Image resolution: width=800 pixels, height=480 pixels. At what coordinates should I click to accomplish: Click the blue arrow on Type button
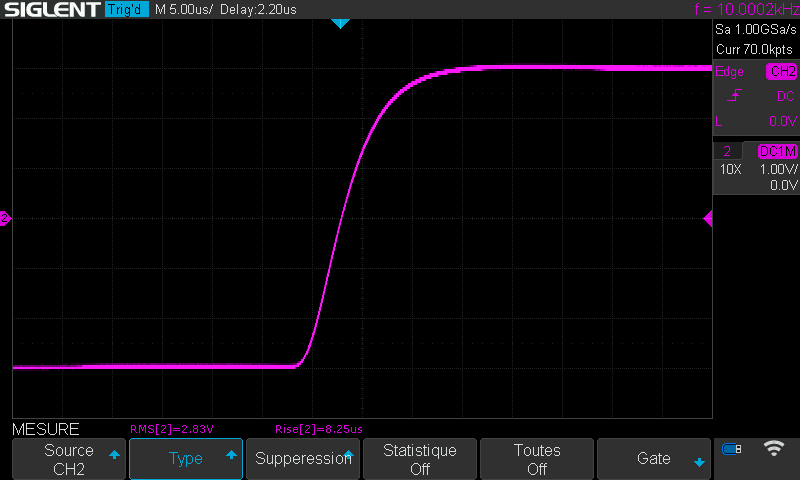coord(231,454)
